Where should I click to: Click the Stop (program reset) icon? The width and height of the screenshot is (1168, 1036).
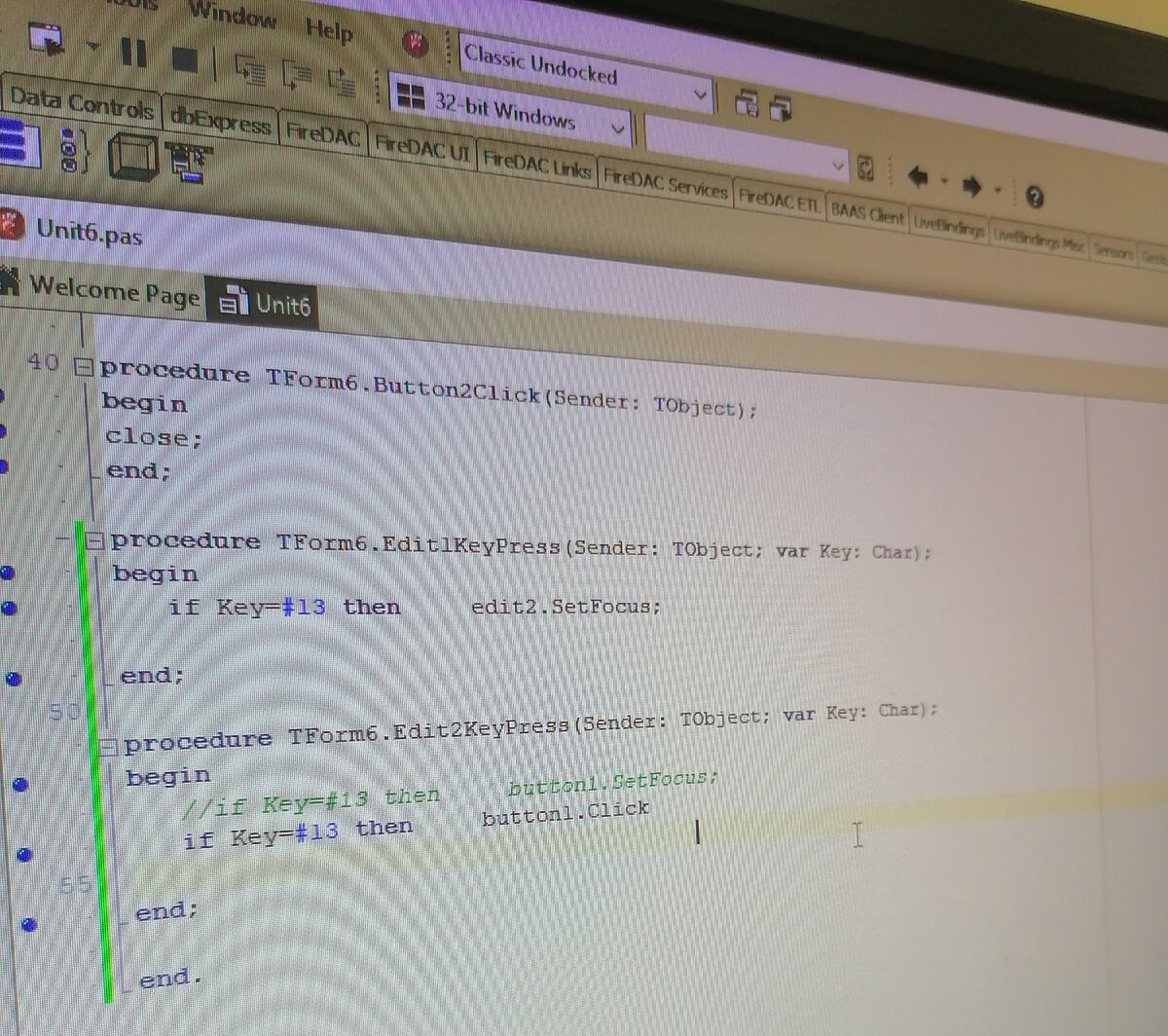(185, 59)
